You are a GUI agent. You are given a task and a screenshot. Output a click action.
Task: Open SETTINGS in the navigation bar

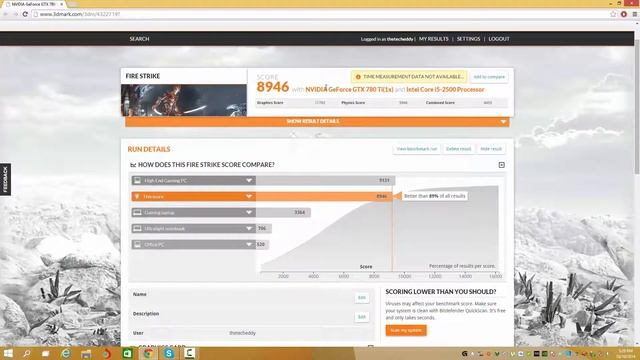pos(468,39)
